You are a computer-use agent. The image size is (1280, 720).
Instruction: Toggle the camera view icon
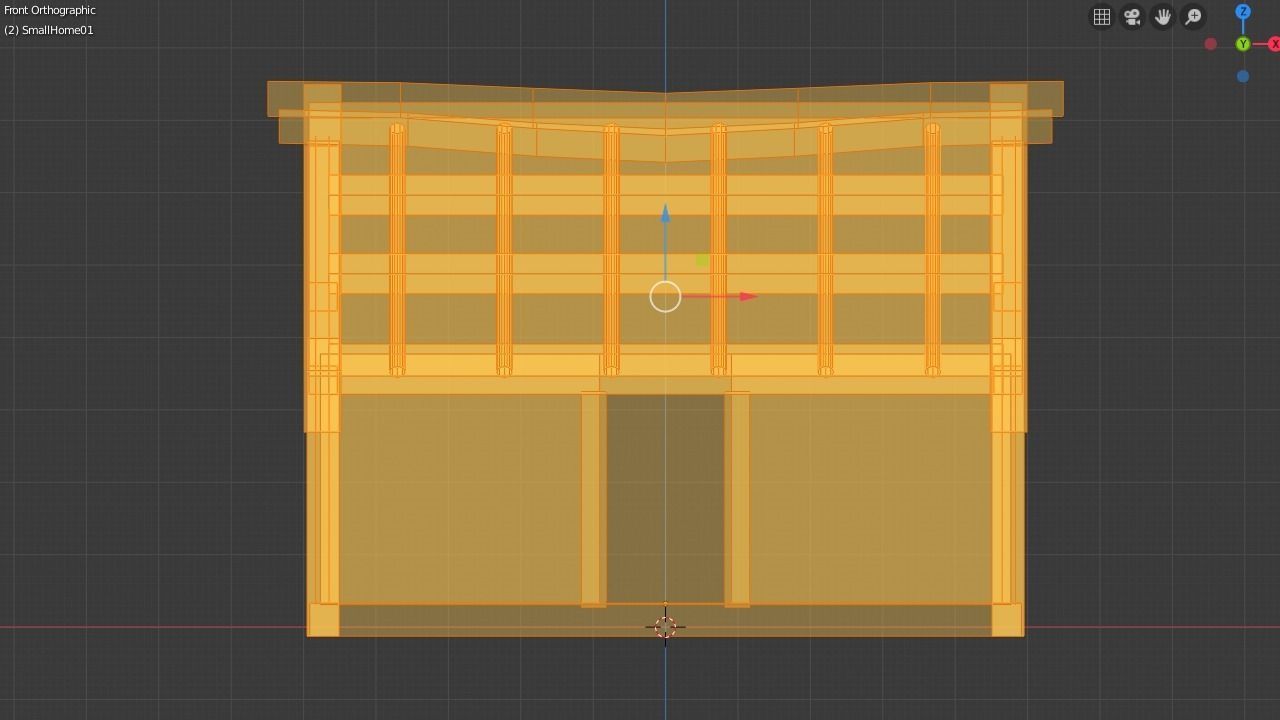click(x=1132, y=17)
